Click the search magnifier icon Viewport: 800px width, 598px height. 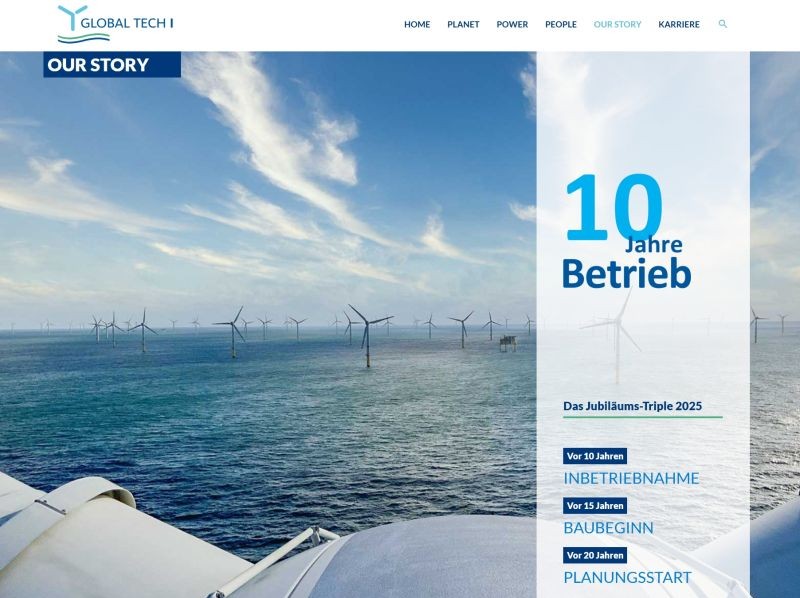pyautogui.click(x=723, y=24)
